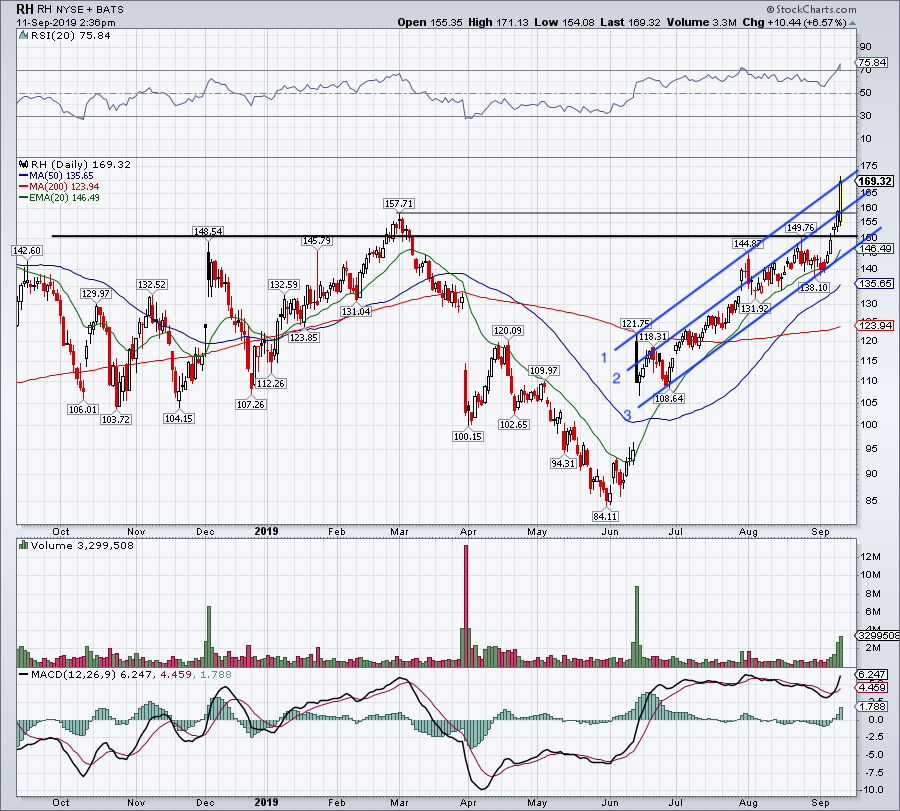Click the 'MA(200) 123.94' legend entry
Image resolution: width=900 pixels, height=811 pixels.
[64, 187]
